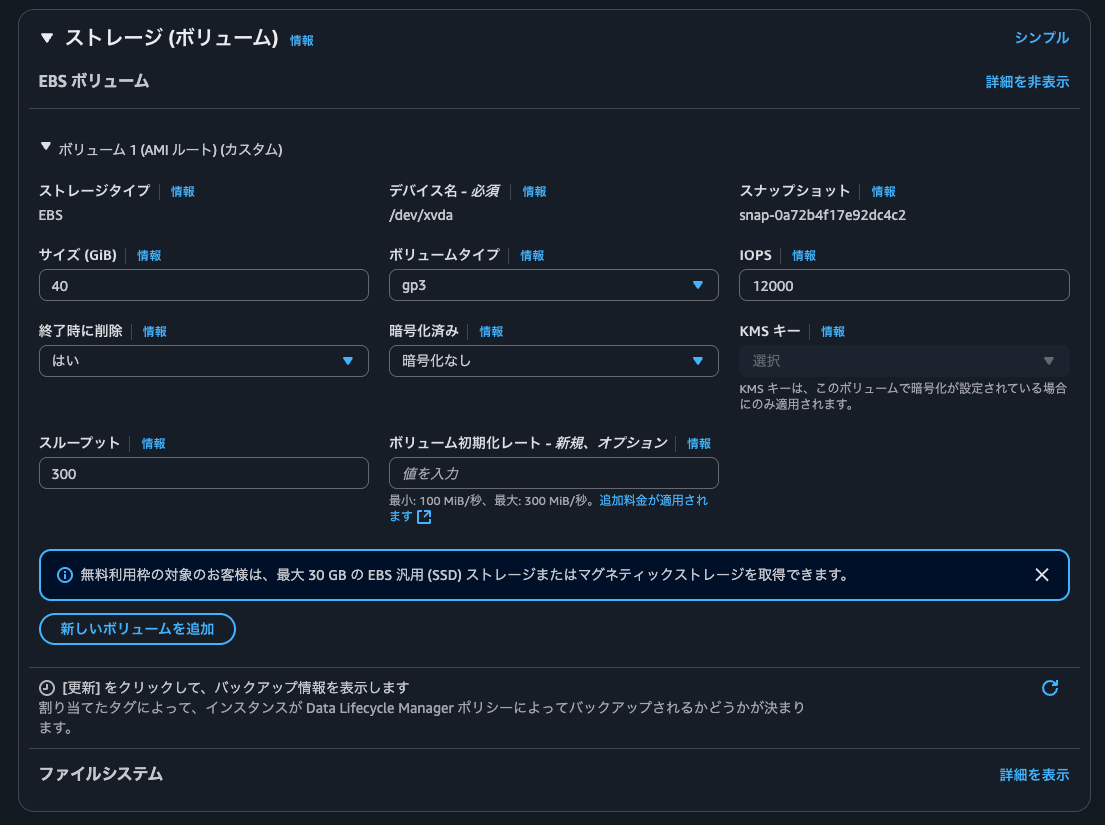Click the スループット input field
Image resolution: width=1105 pixels, height=825 pixels.
coord(203,474)
